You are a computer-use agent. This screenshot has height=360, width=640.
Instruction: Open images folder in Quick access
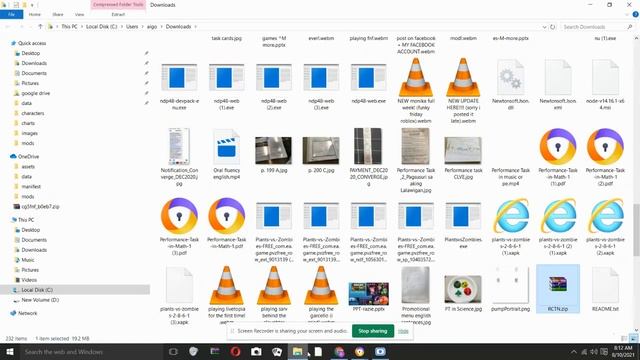29,133
